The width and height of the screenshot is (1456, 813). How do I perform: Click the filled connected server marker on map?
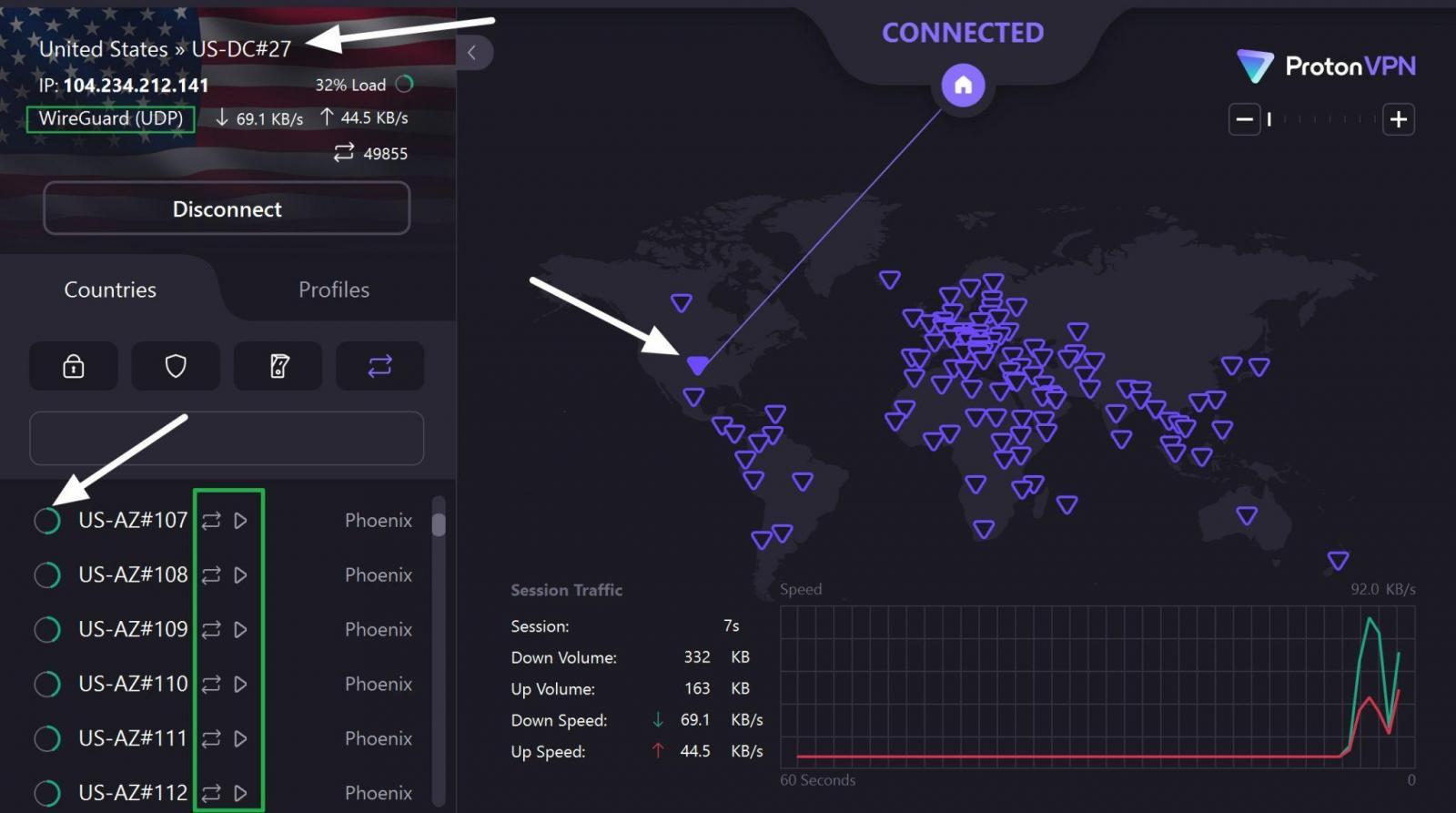click(x=698, y=365)
